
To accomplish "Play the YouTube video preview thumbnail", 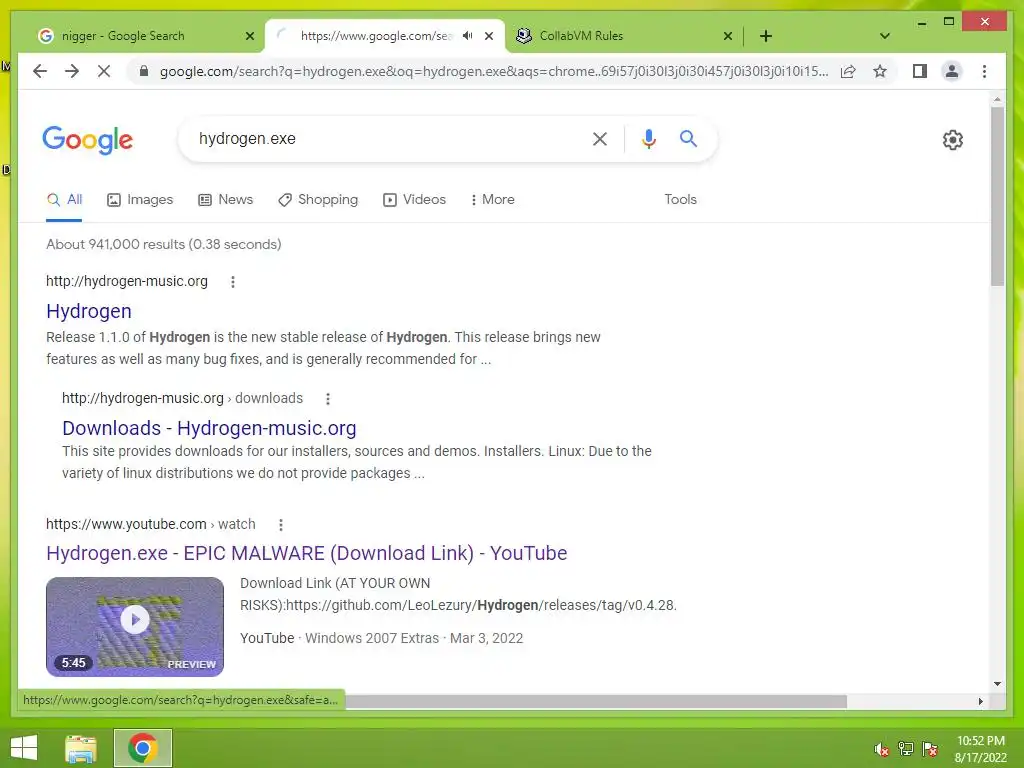I will [x=135, y=626].
